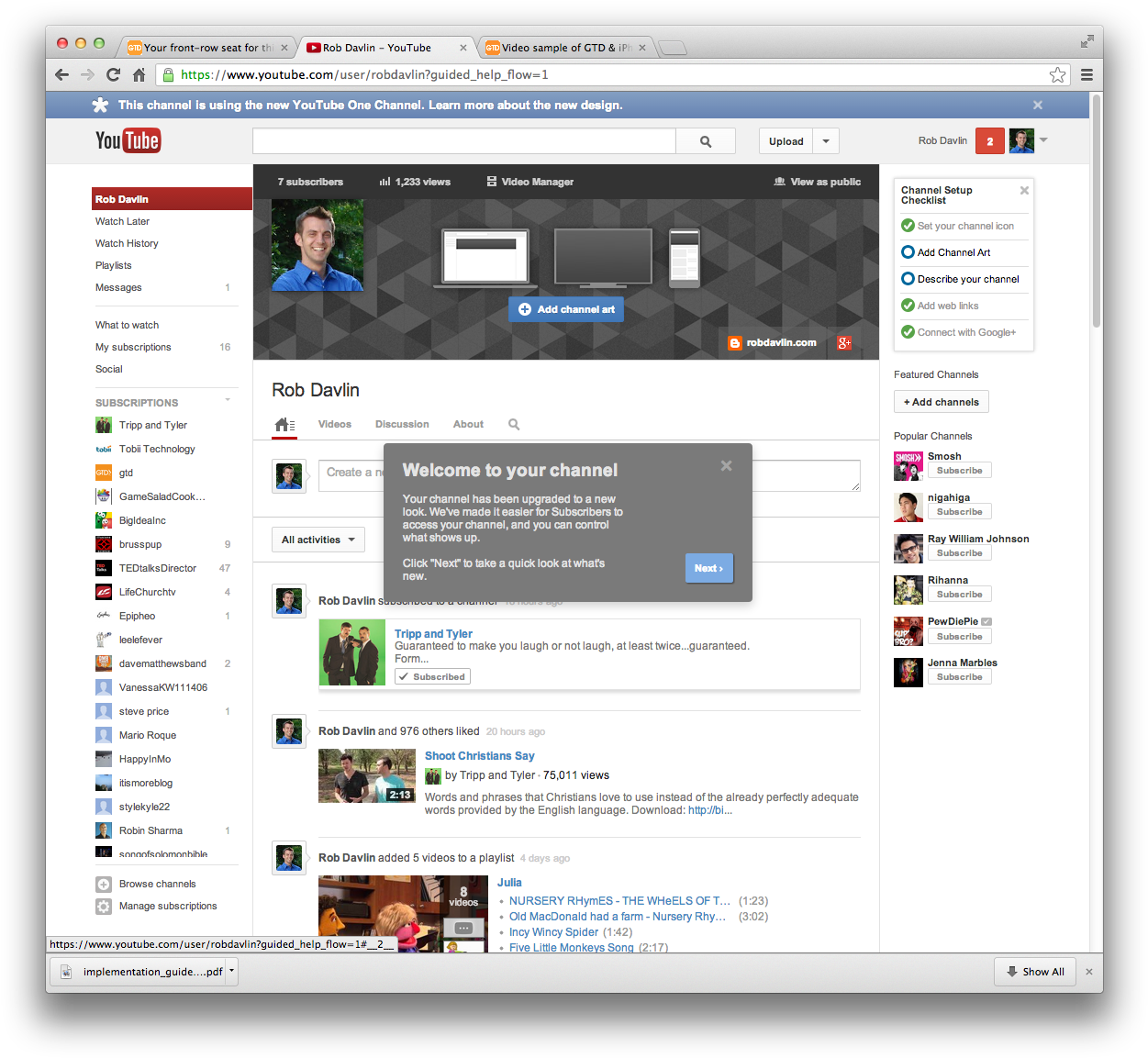Click the Shoot Christians Say video thumbnail
The width and height of the screenshot is (1148, 1058).
coord(367,776)
